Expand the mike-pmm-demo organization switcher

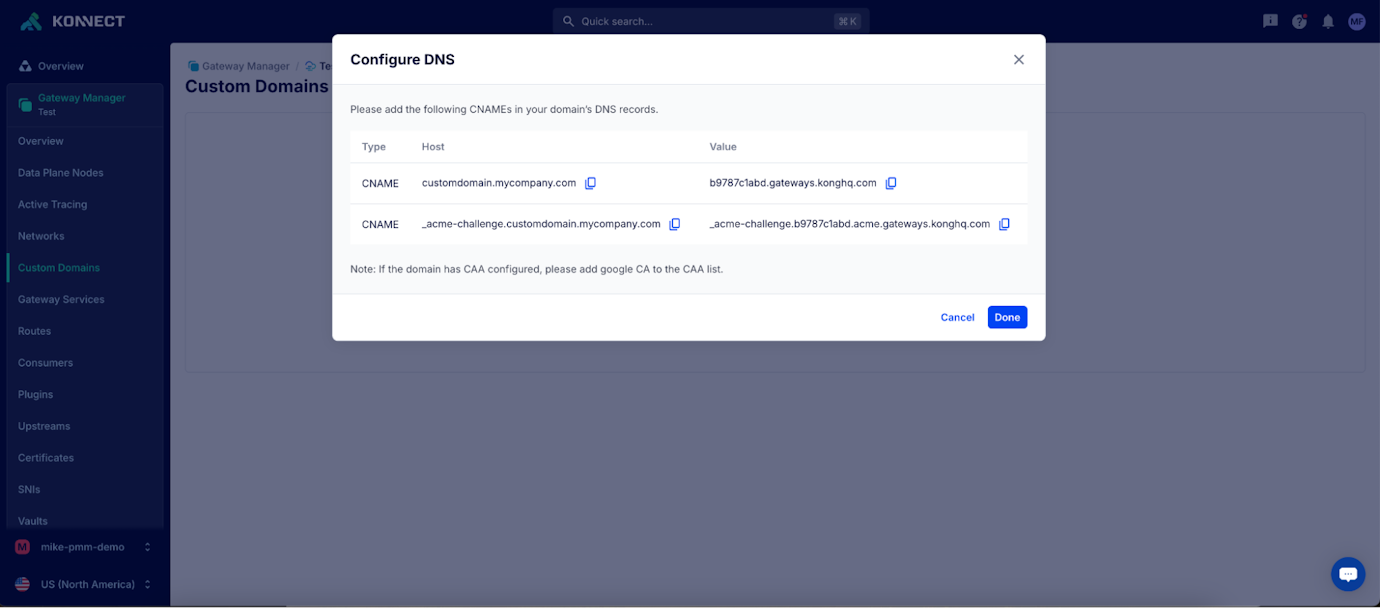(84, 547)
